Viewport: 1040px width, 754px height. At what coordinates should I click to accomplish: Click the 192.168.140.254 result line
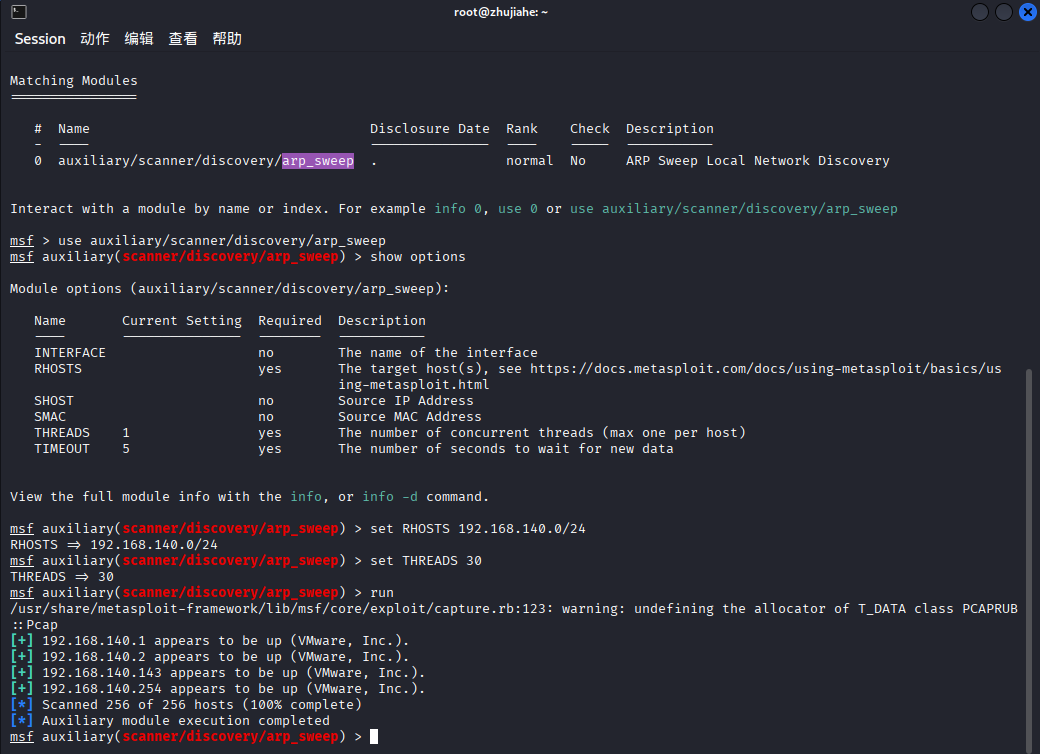(x=218, y=689)
